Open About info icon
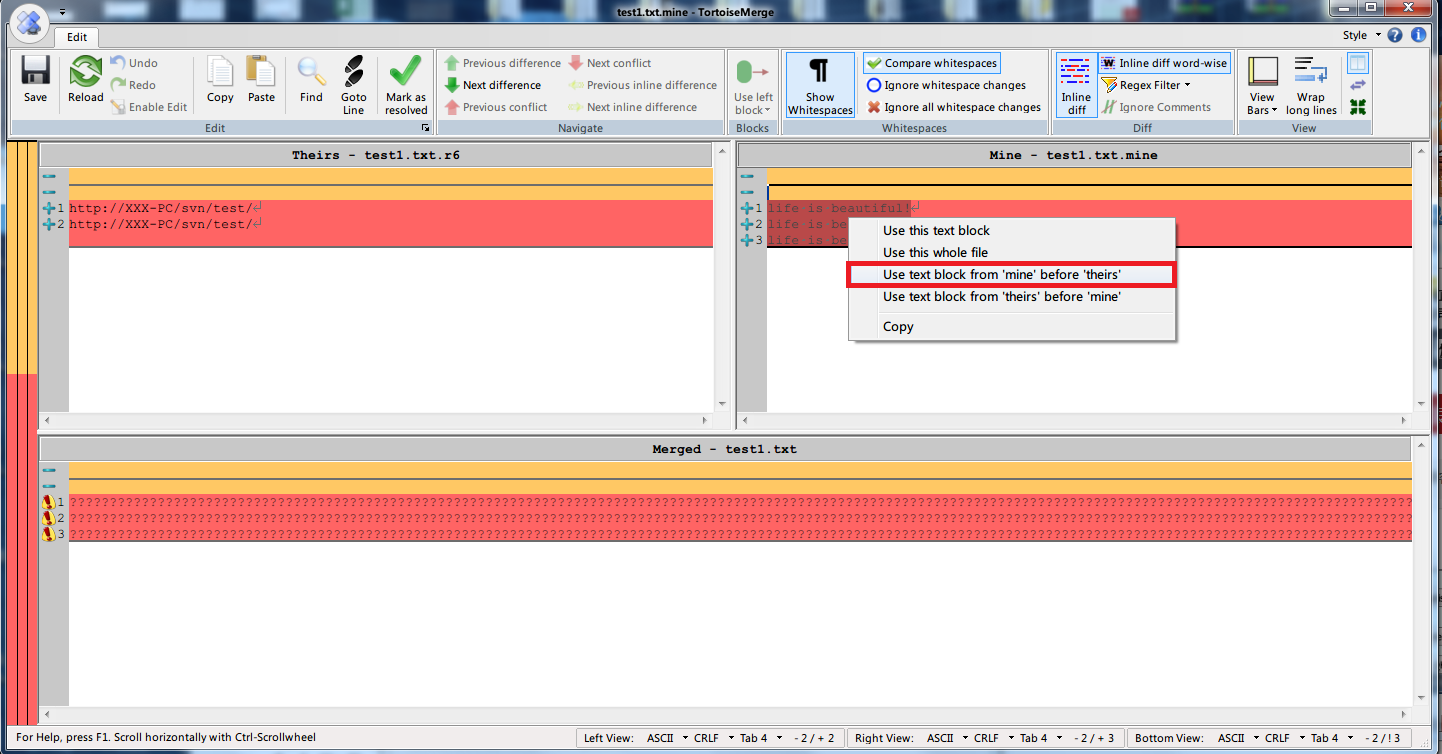 1418,35
